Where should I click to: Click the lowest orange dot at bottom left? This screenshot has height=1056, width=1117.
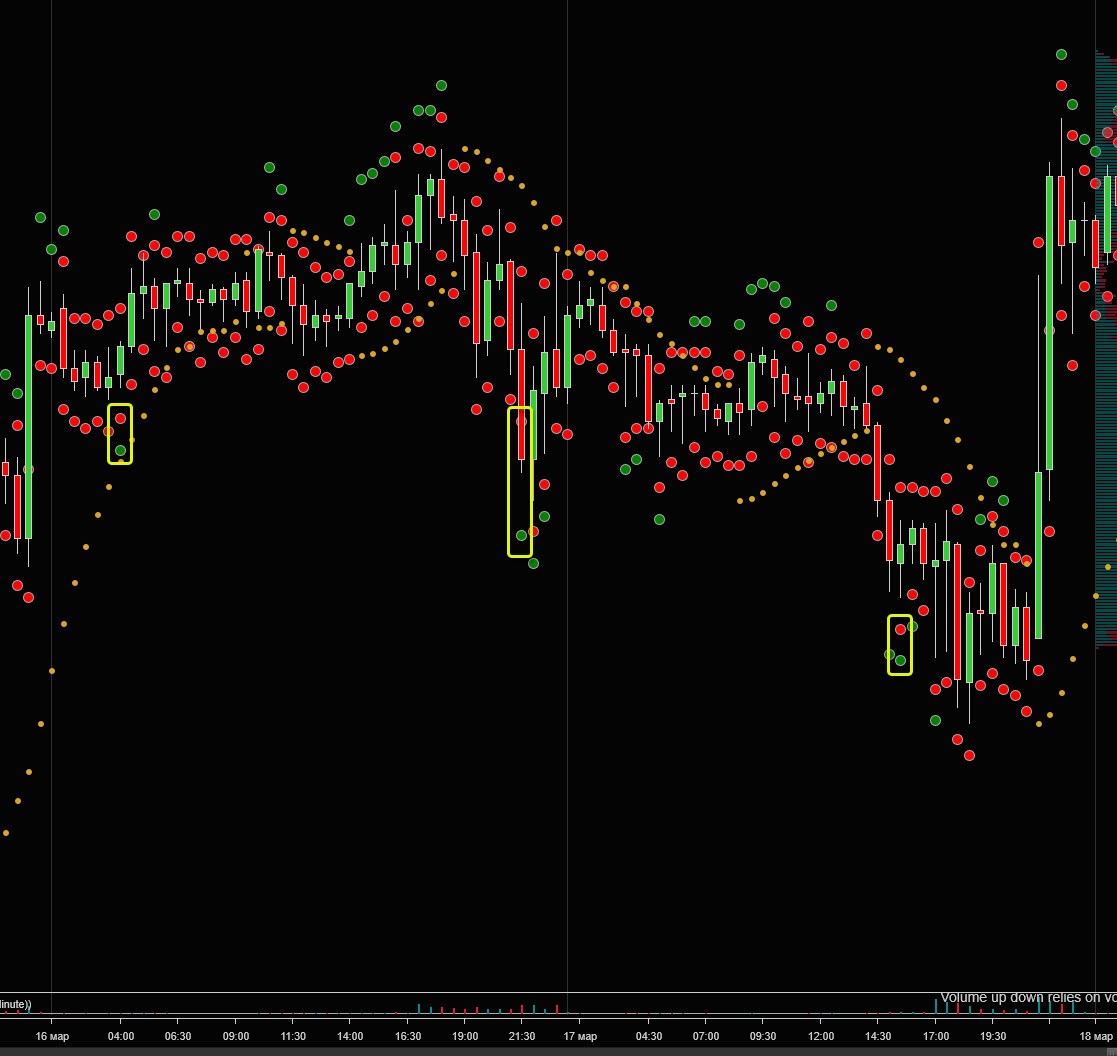tap(6, 833)
